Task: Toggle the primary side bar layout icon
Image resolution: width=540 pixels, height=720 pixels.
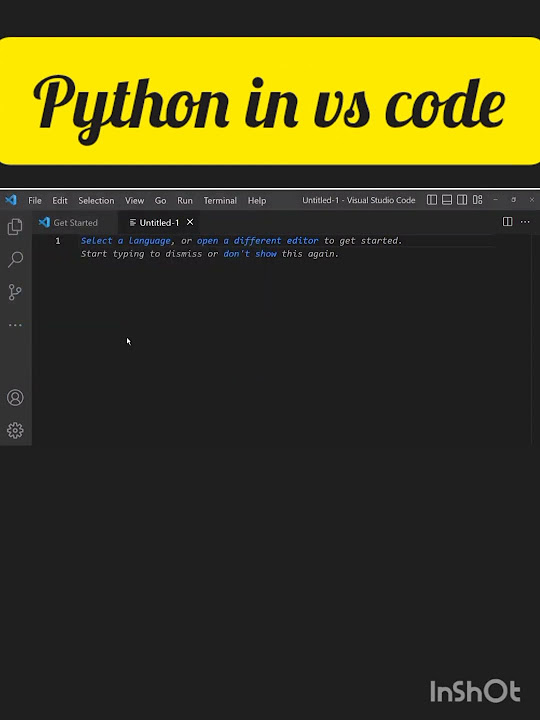Action: (x=432, y=200)
